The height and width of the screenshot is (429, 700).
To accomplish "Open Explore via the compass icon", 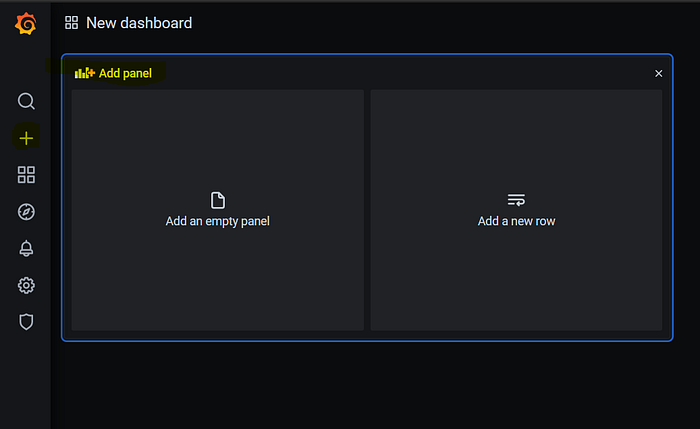I will coord(26,212).
